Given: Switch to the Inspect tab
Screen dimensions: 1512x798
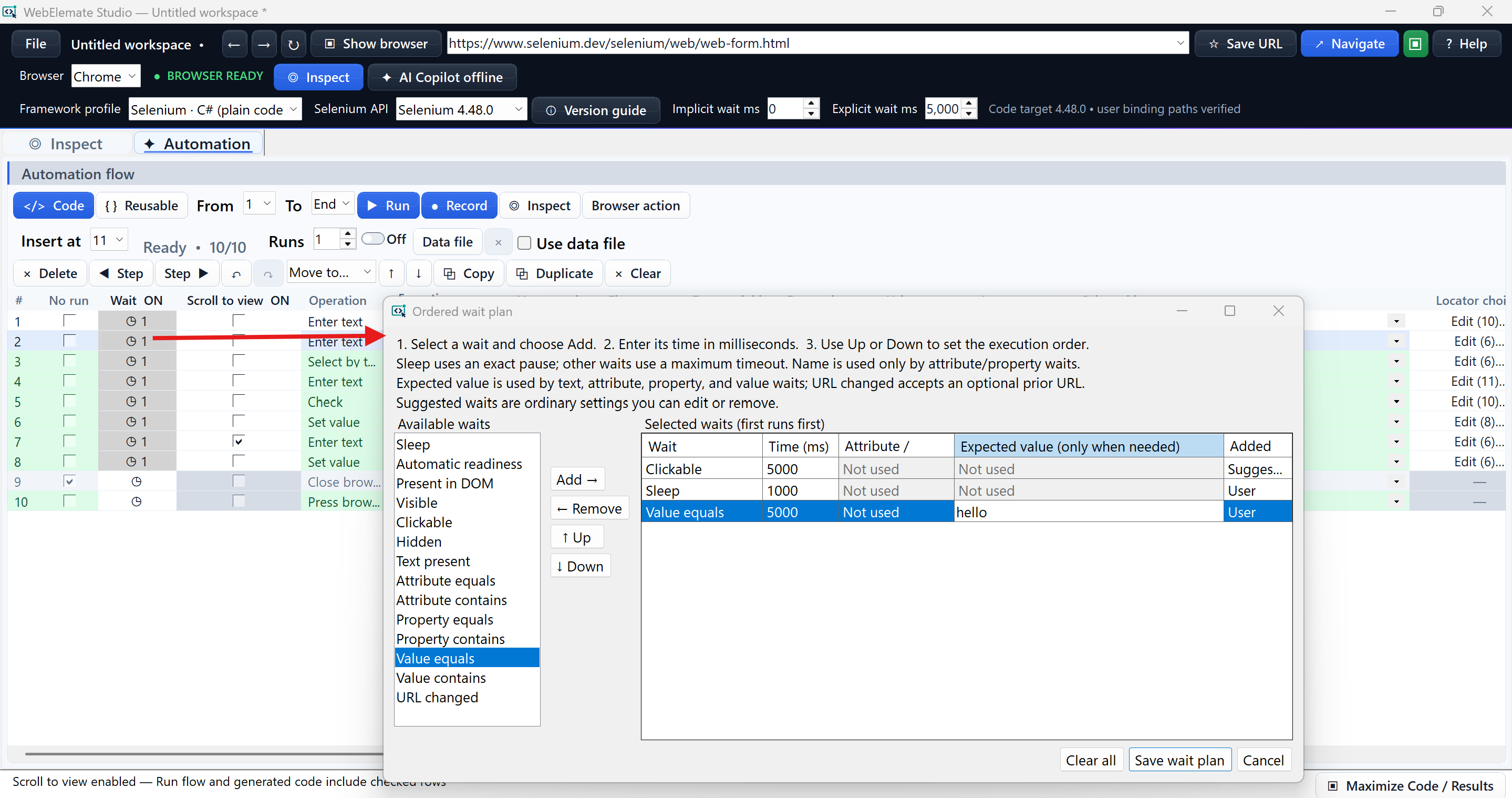Looking at the screenshot, I should tap(67, 144).
